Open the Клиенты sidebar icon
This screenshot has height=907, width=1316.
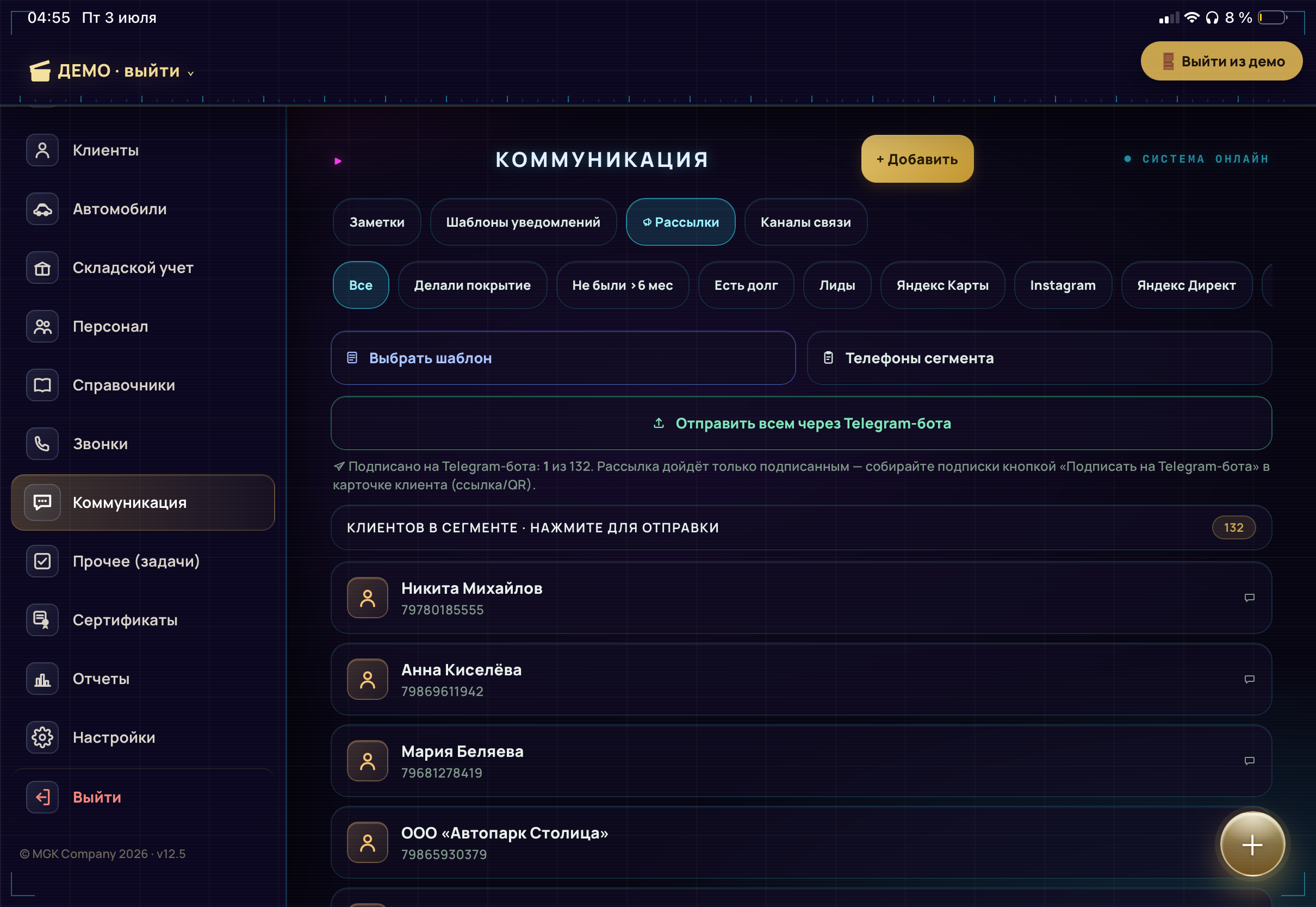(42, 150)
